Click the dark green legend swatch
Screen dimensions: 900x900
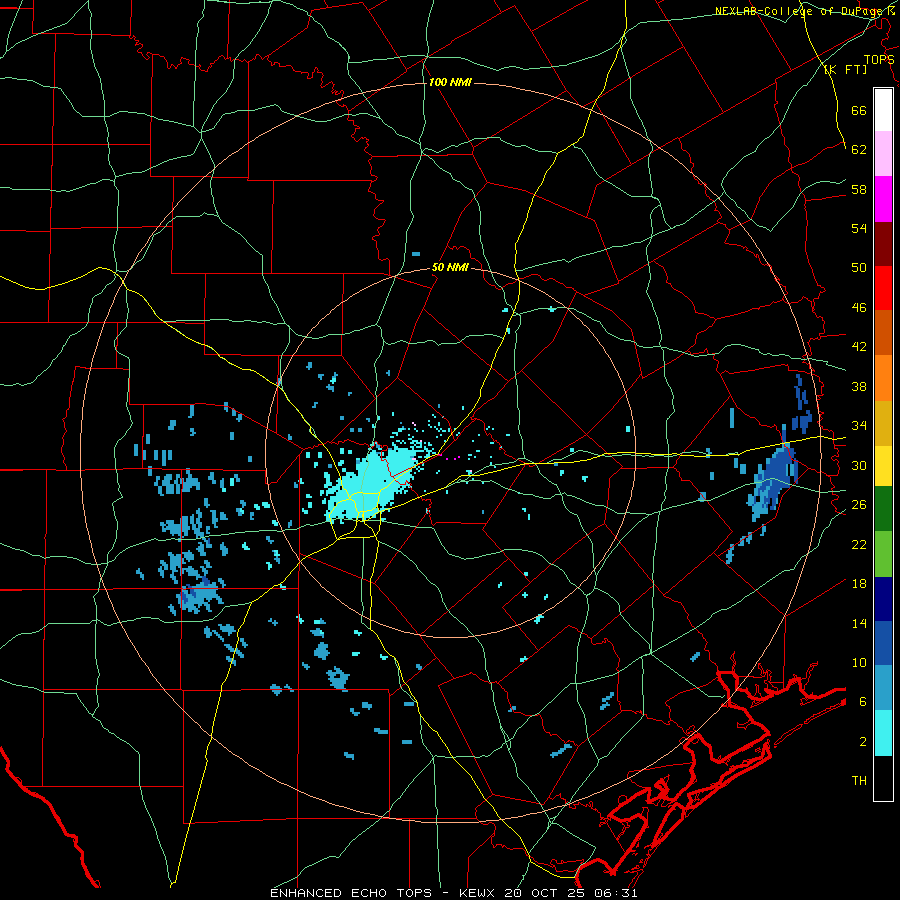883,509
